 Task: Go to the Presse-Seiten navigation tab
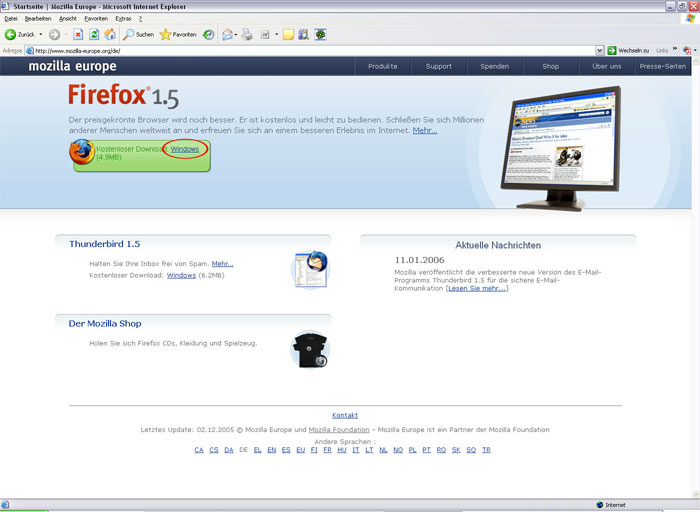tap(663, 66)
